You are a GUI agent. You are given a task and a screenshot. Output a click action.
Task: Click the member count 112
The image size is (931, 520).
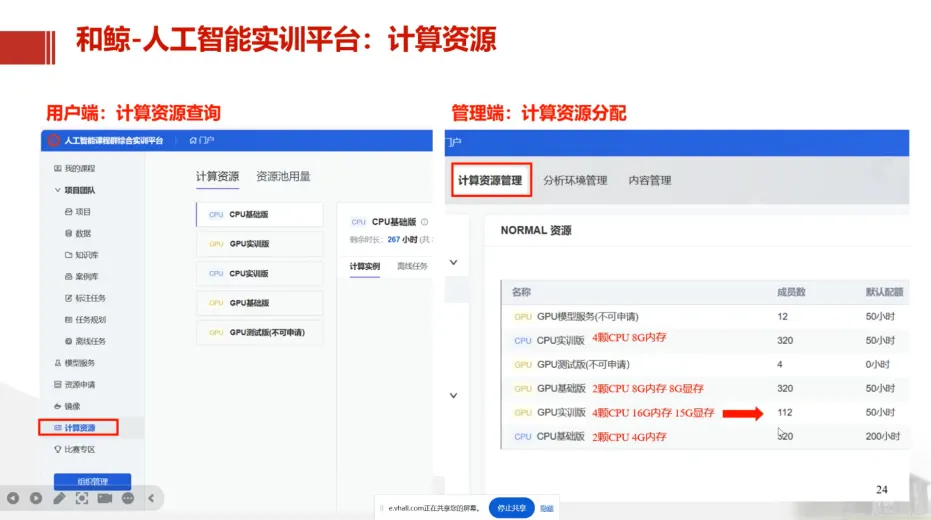[785, 413]
